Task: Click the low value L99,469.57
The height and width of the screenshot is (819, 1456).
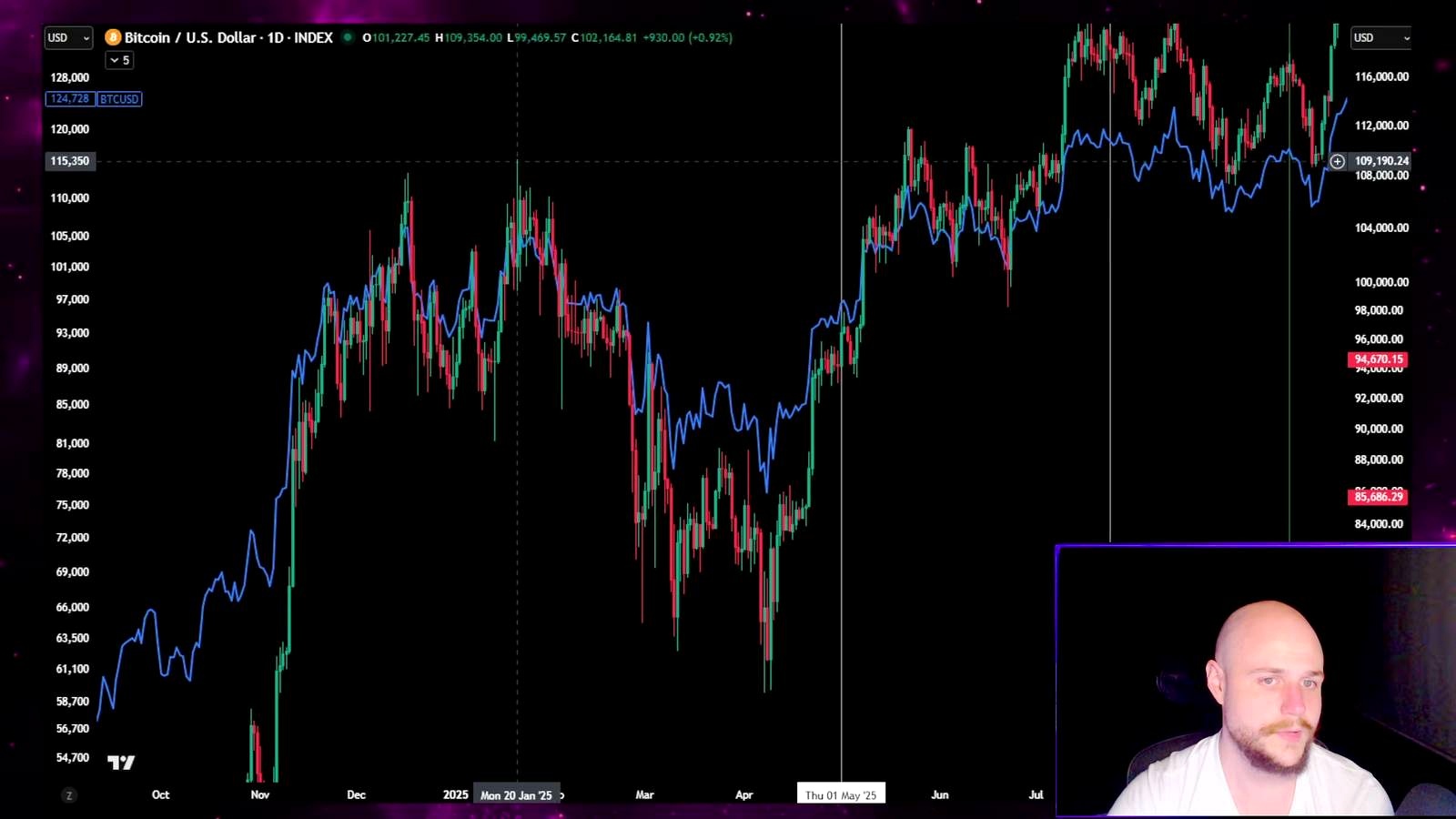Action: point(536,37)
